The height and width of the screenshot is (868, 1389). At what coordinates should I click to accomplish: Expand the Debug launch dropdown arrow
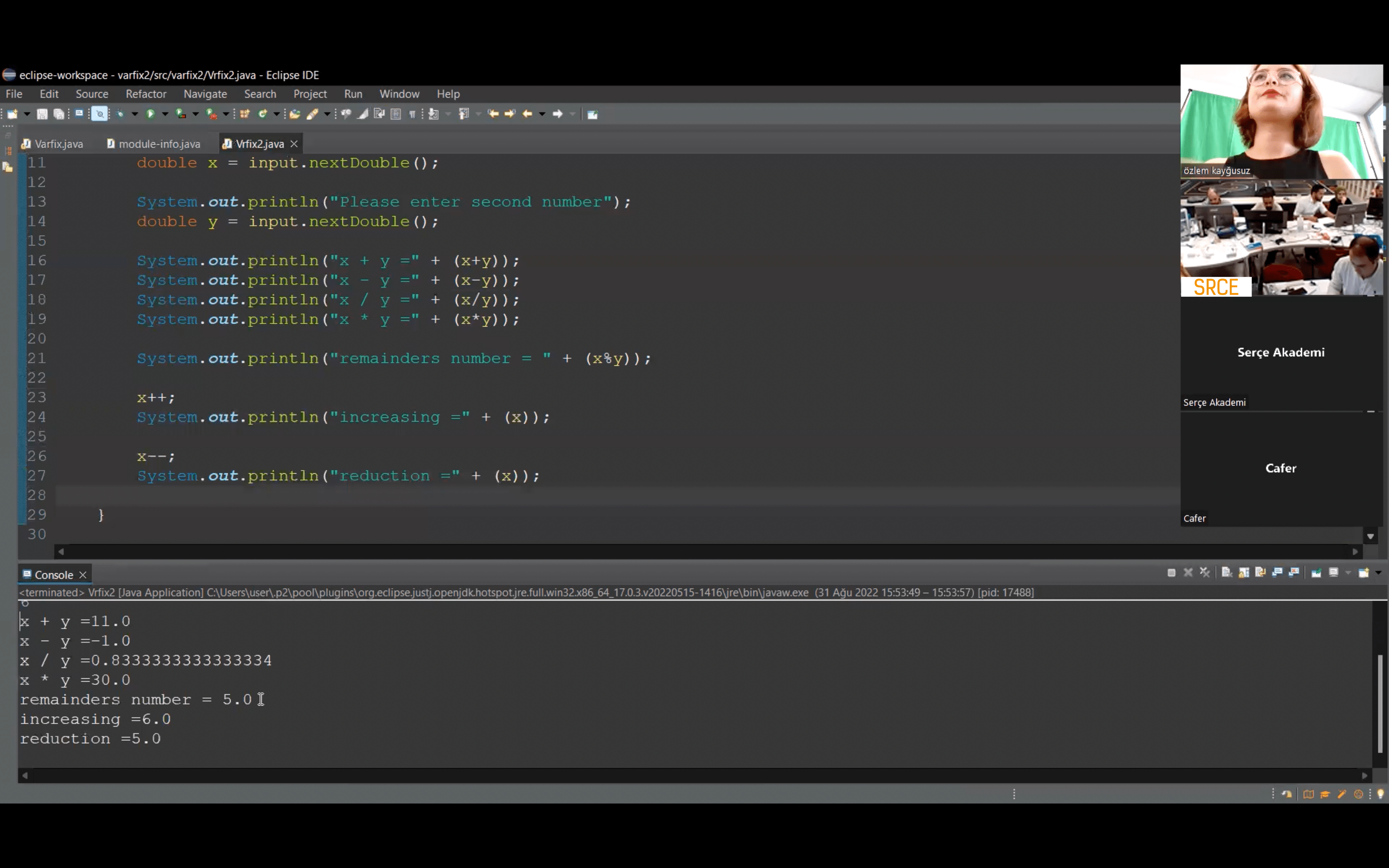(135, 114)
